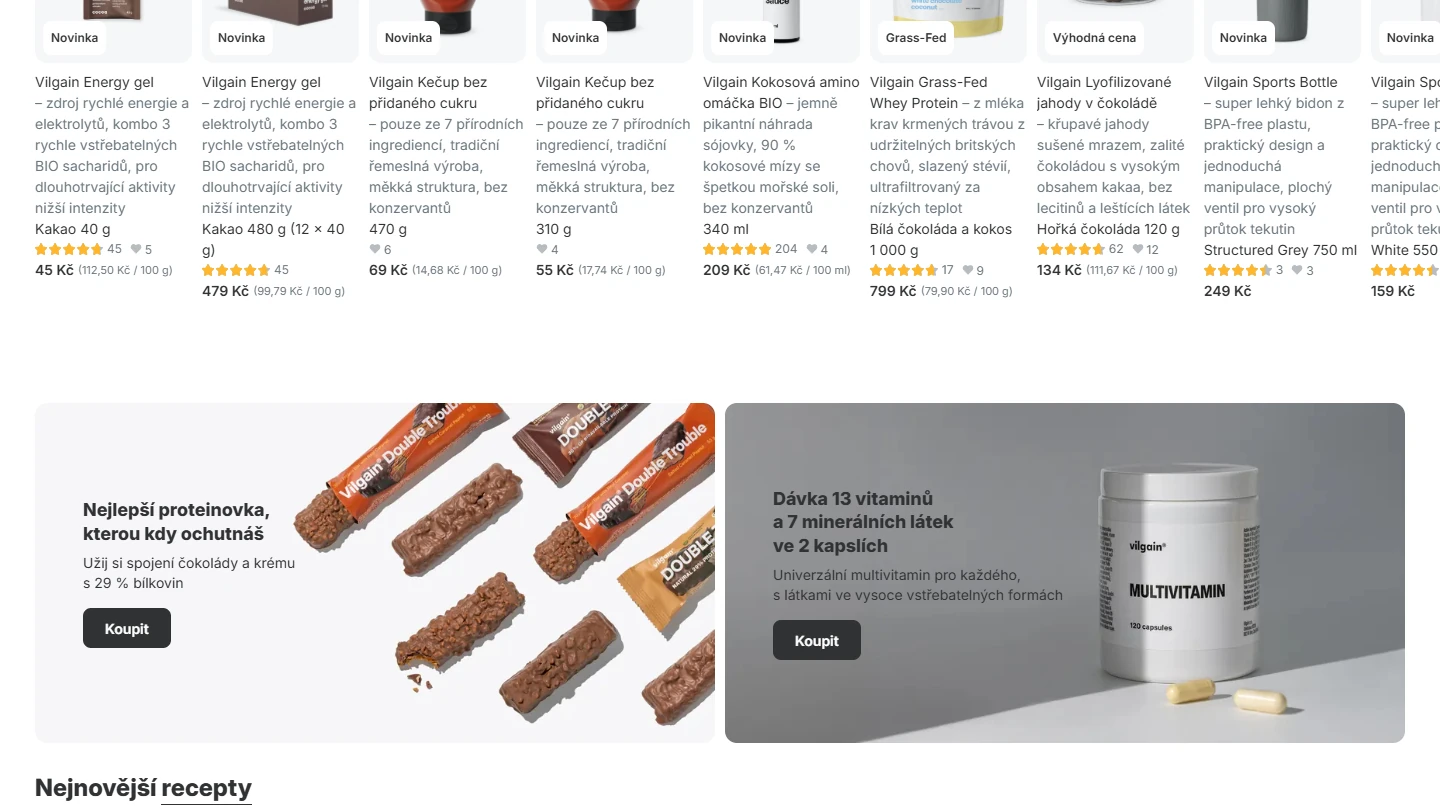Click Grass-Fed badge on whey protein image
The height and width of the screenshot is (810, 1440).
point(916,38)
